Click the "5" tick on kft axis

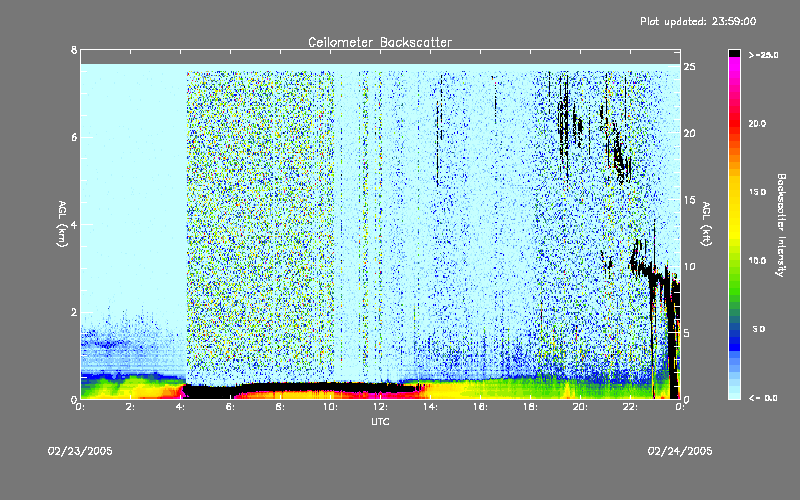[687, 333]
